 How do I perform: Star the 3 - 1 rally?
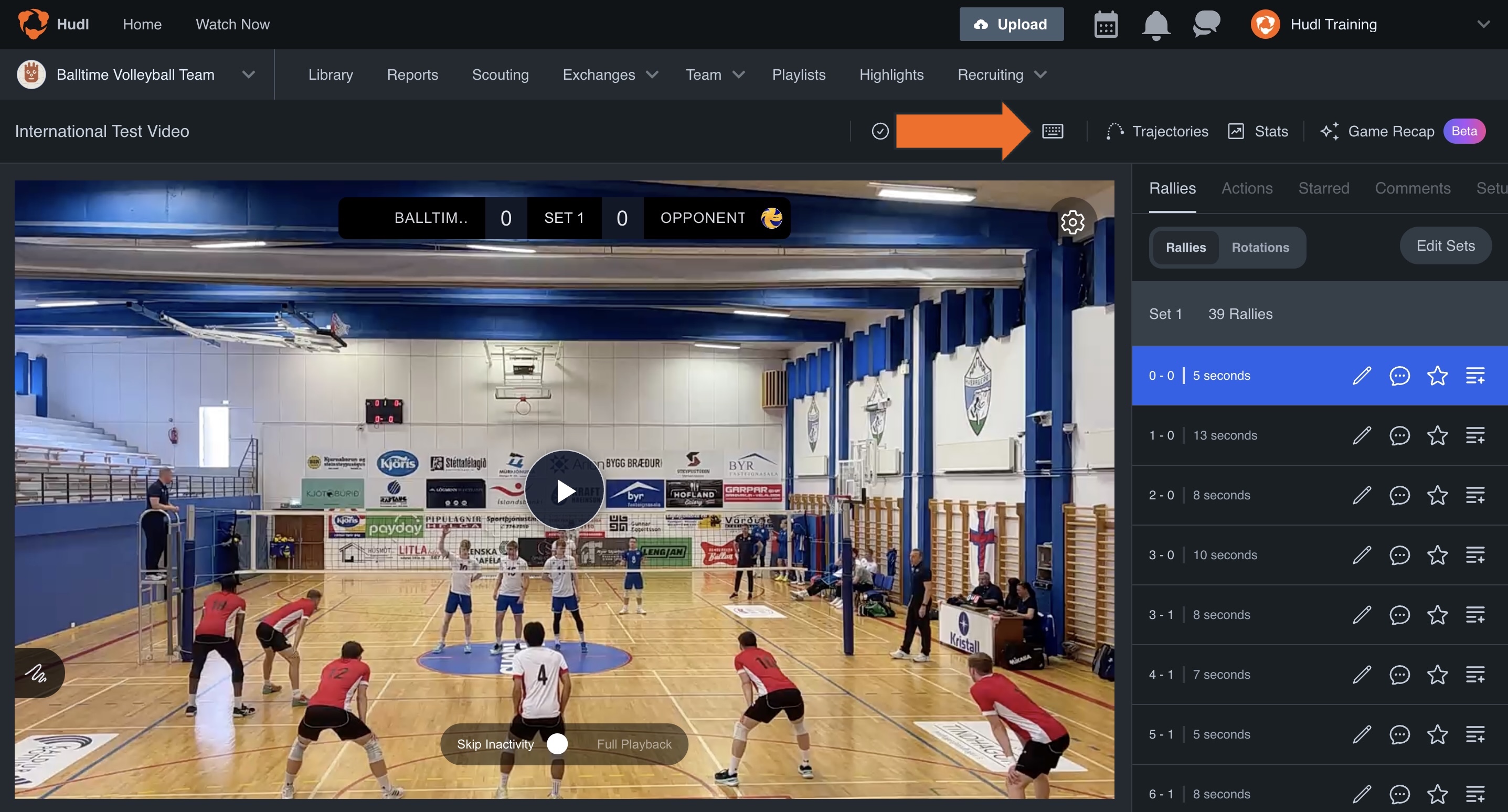pyautogui.click(x=1437, y=614)
